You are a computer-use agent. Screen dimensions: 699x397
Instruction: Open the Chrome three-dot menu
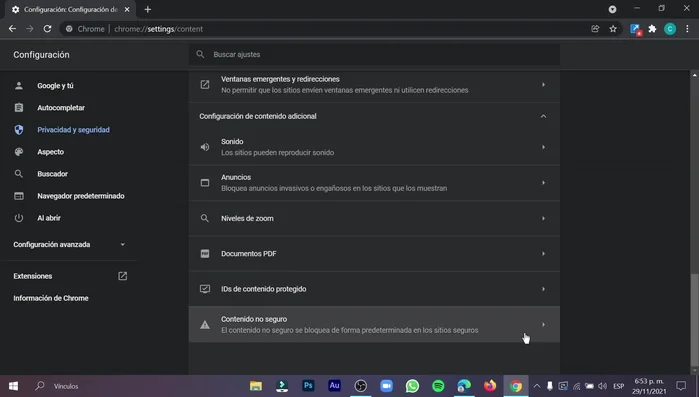tap(687, 29)
